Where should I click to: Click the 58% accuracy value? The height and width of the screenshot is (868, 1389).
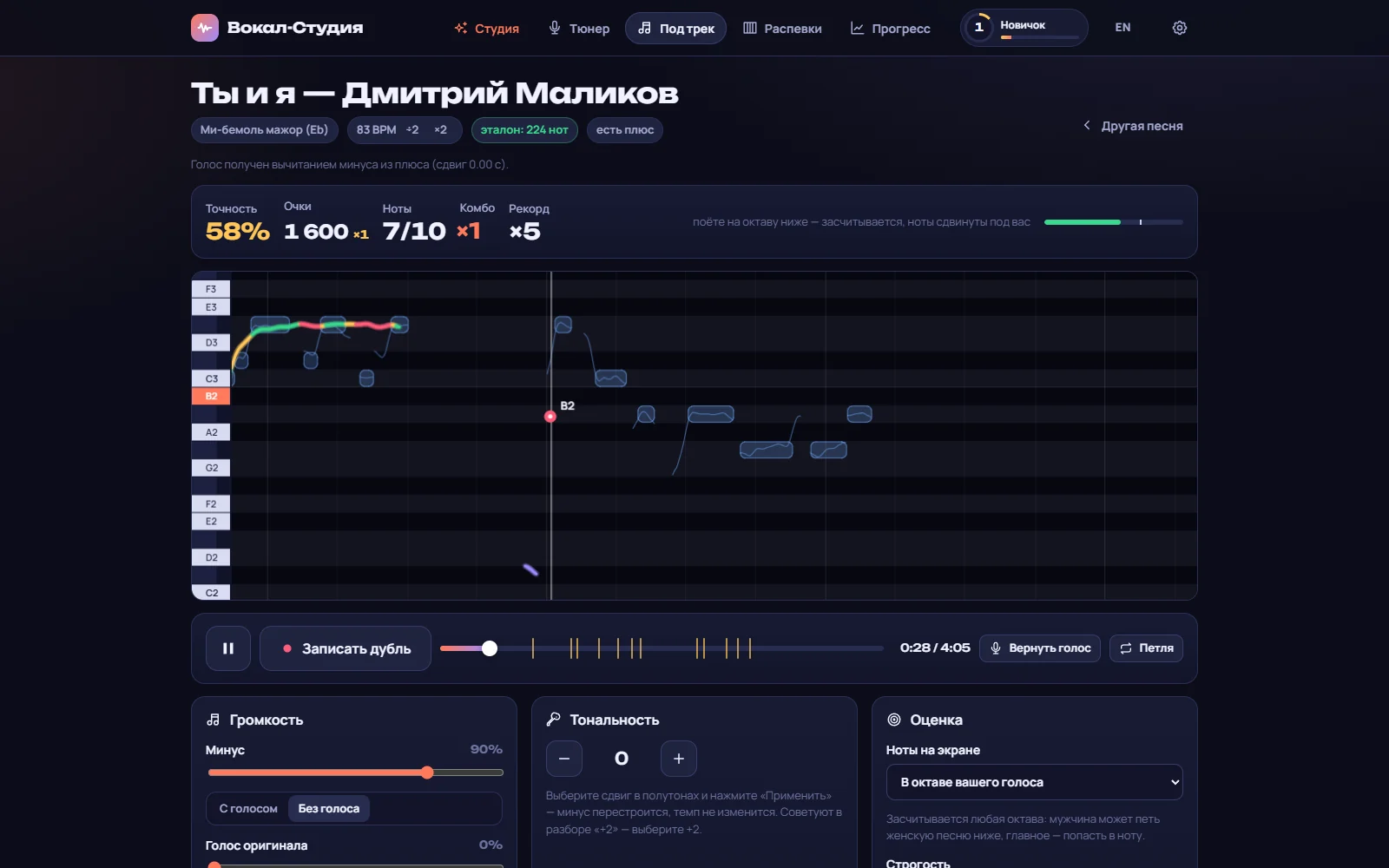point(238,232)
